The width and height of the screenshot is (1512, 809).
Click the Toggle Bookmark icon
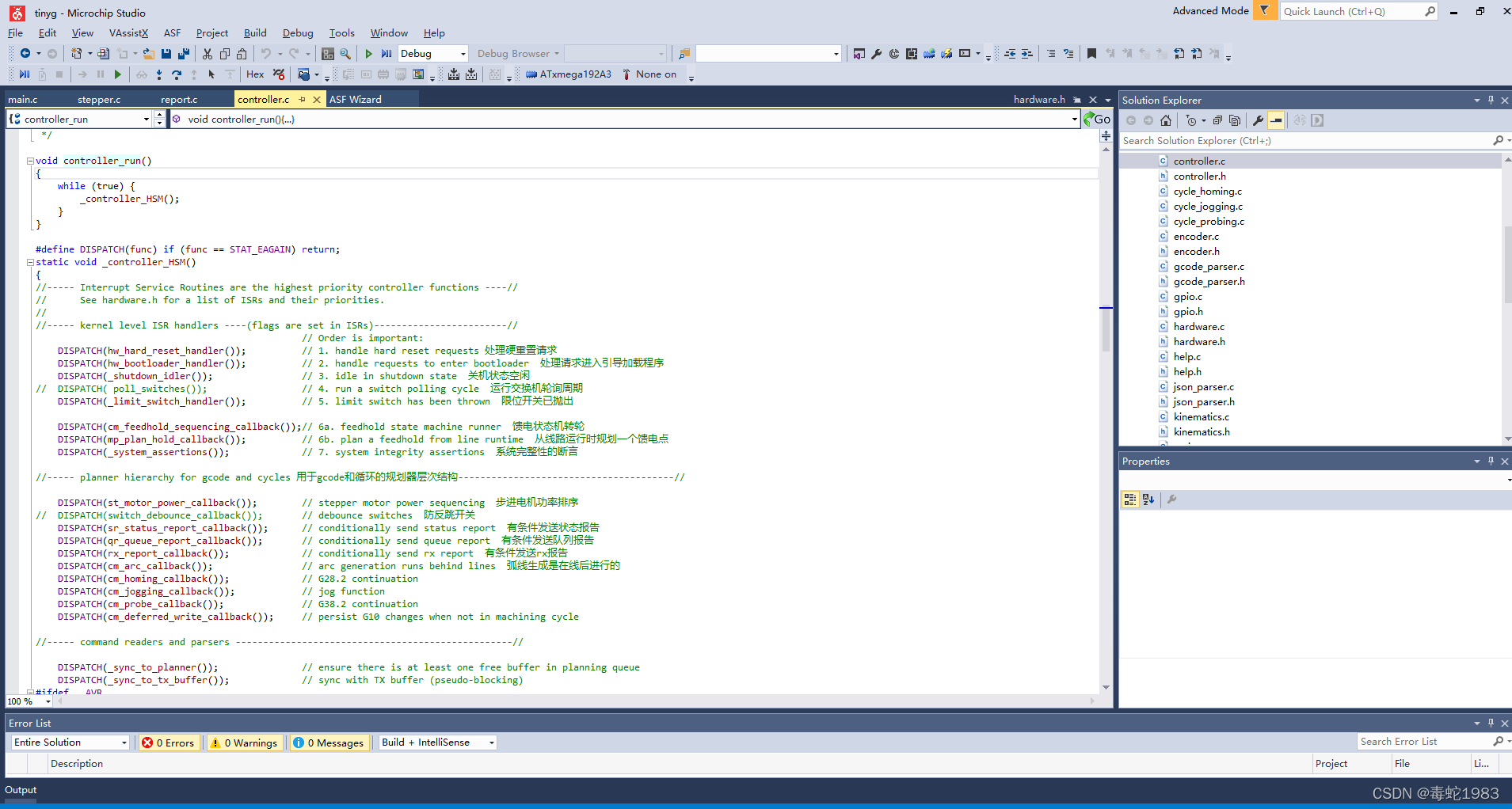pos(1091,54)
